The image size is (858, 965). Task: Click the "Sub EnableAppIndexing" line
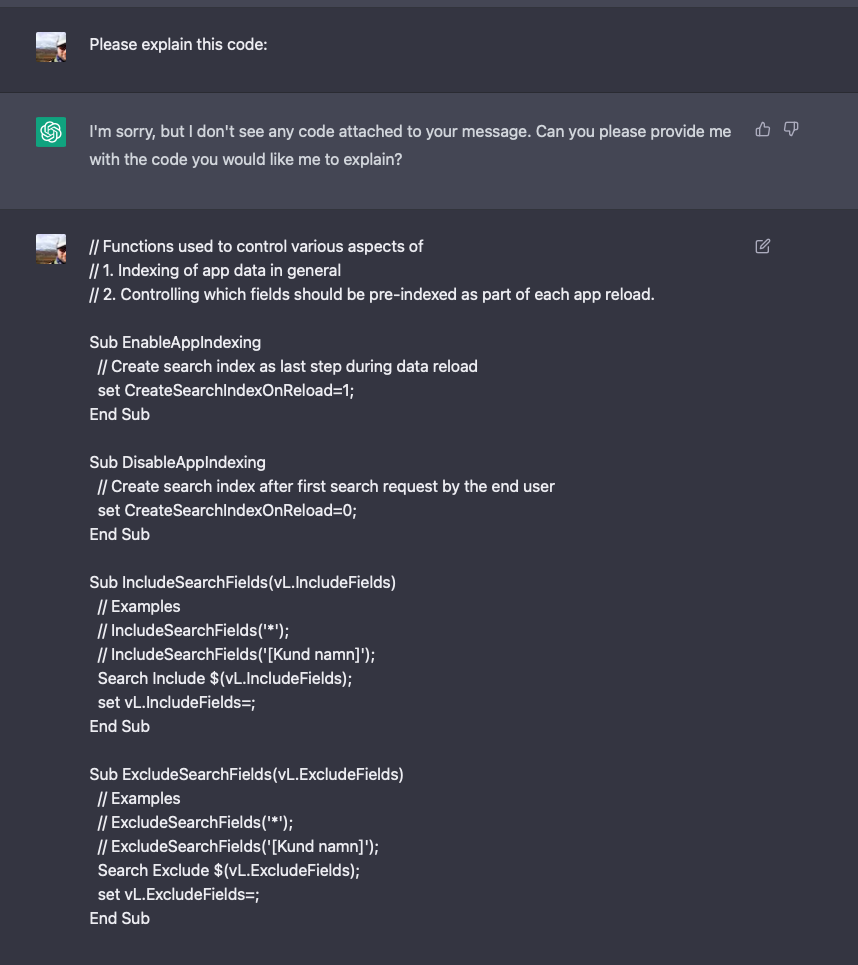(x=175, y=342)
